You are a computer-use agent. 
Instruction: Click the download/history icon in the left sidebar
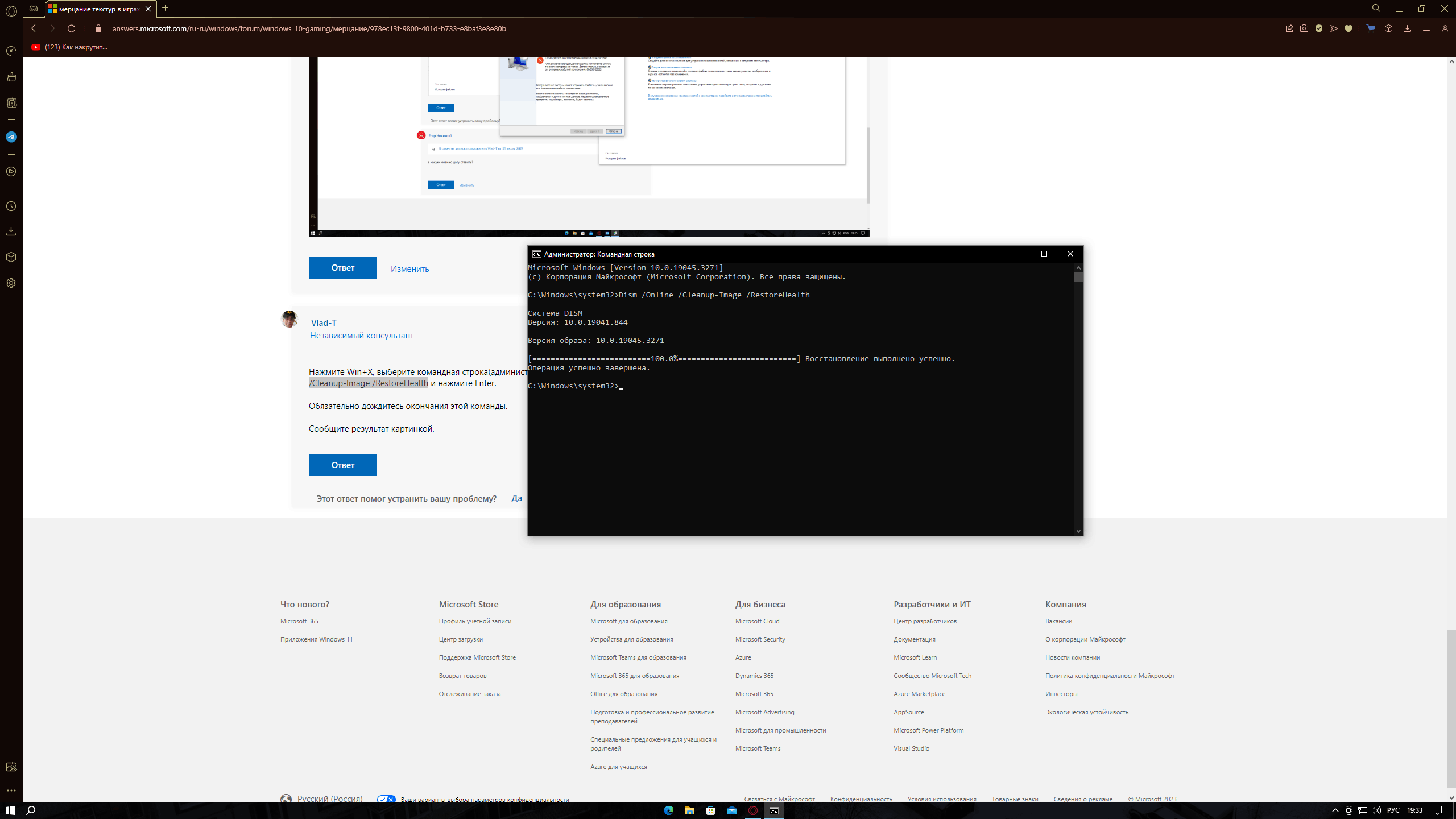(10, 231)
